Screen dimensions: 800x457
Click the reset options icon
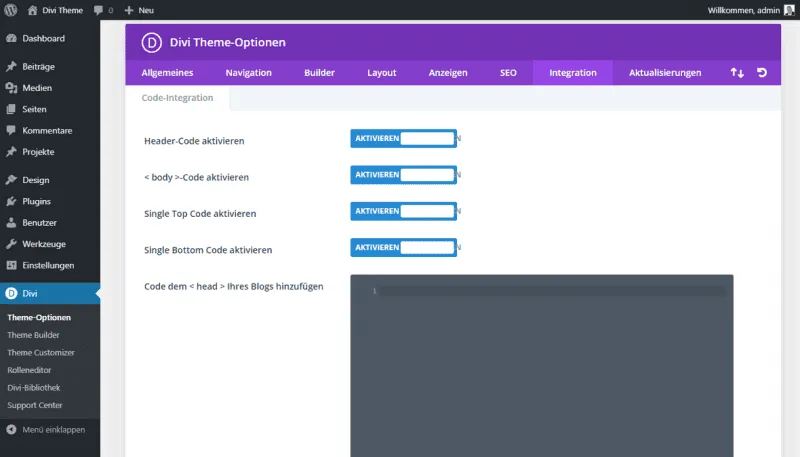(x=762, y=72)
